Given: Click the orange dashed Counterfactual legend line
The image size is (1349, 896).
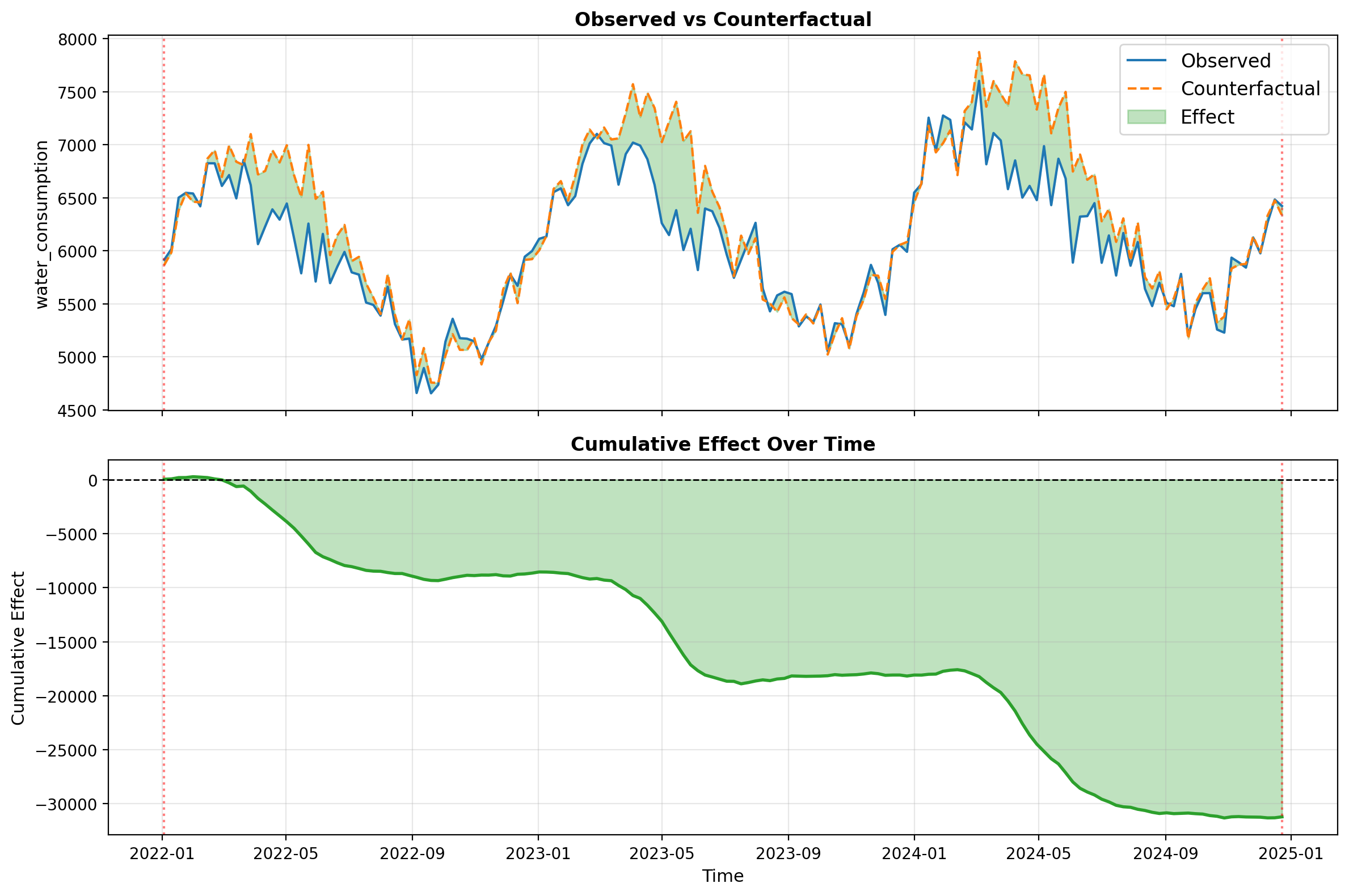Looking at the screenshot, I should (x=1145, y=88).
